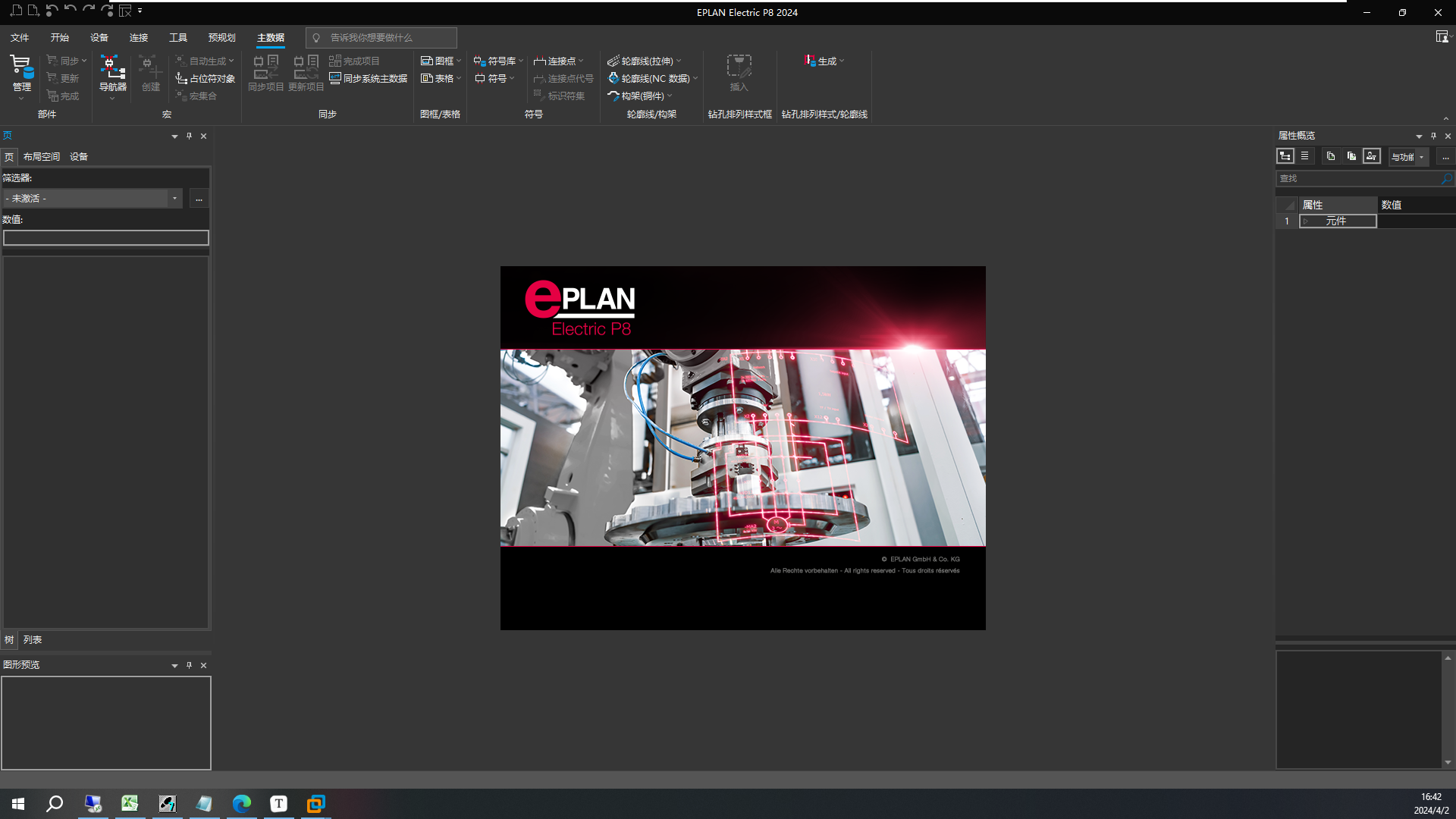This screenshot has height=819, width=1456.
Task: Click the 数值 input field under the filter
Action: point(106,237)
